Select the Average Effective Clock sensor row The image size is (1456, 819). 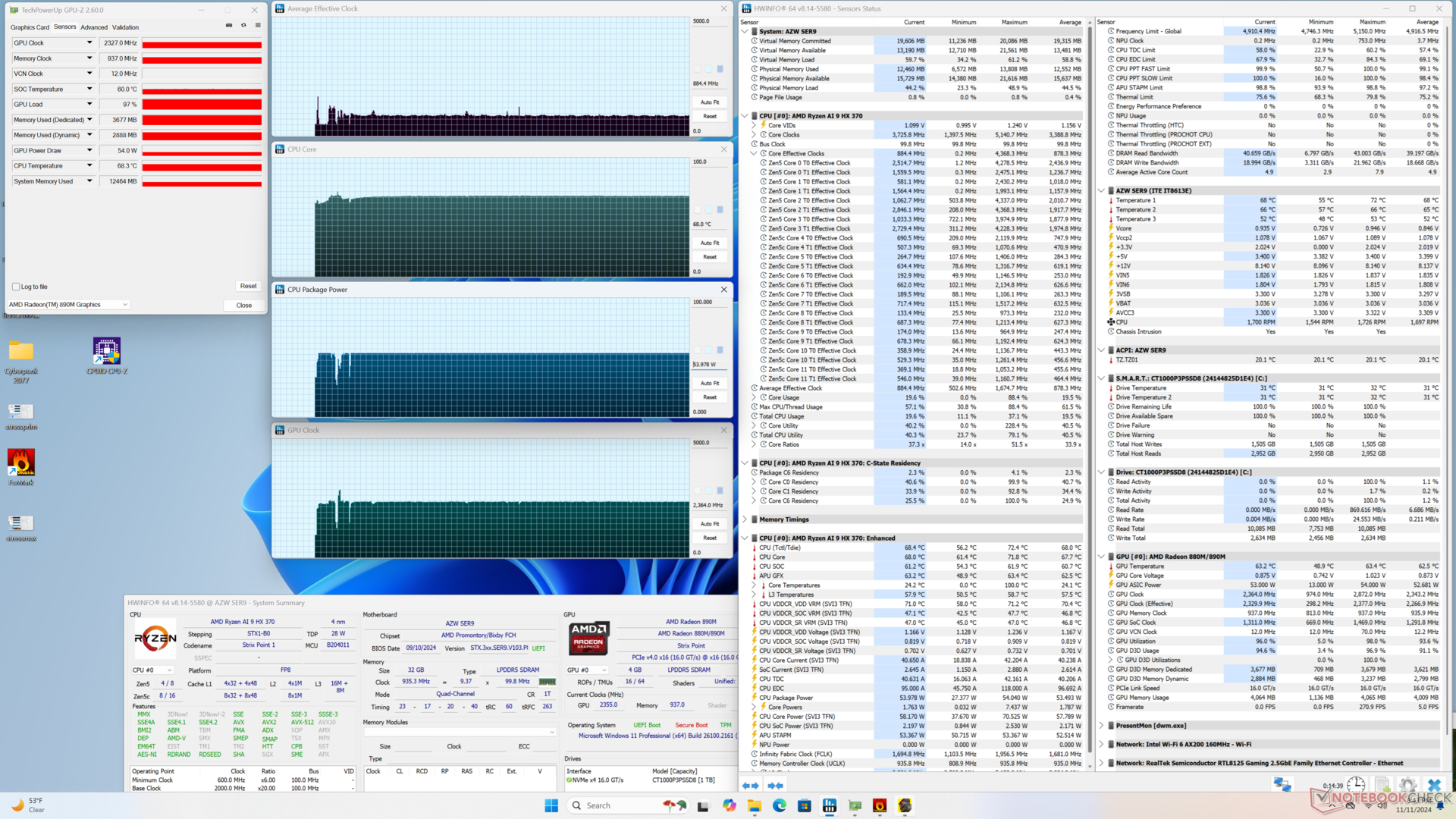pos(916,388)
